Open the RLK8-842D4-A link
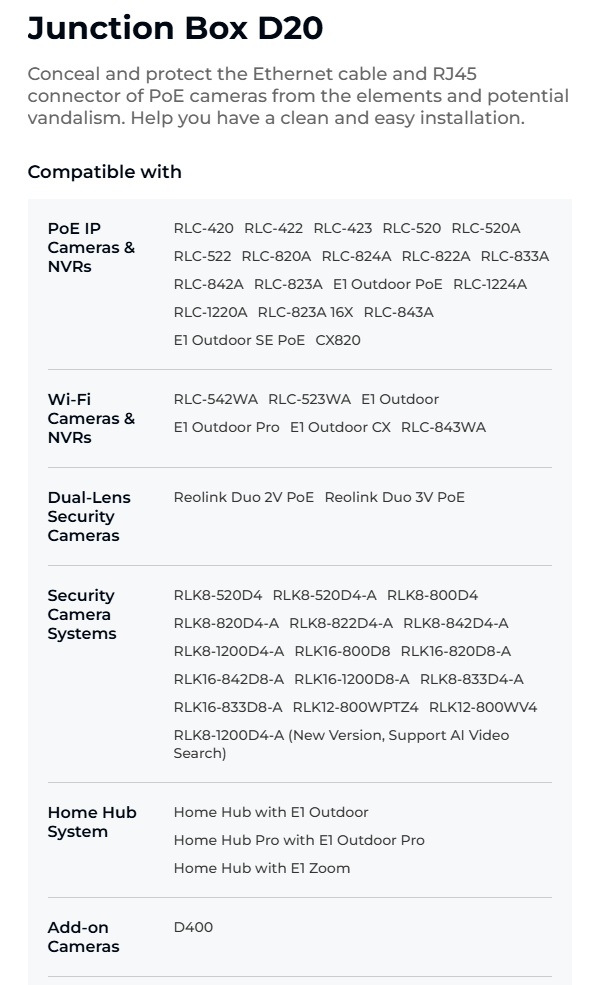Viewport: 600px width, 985px height. pyautogui.click(x=455, y=623)
